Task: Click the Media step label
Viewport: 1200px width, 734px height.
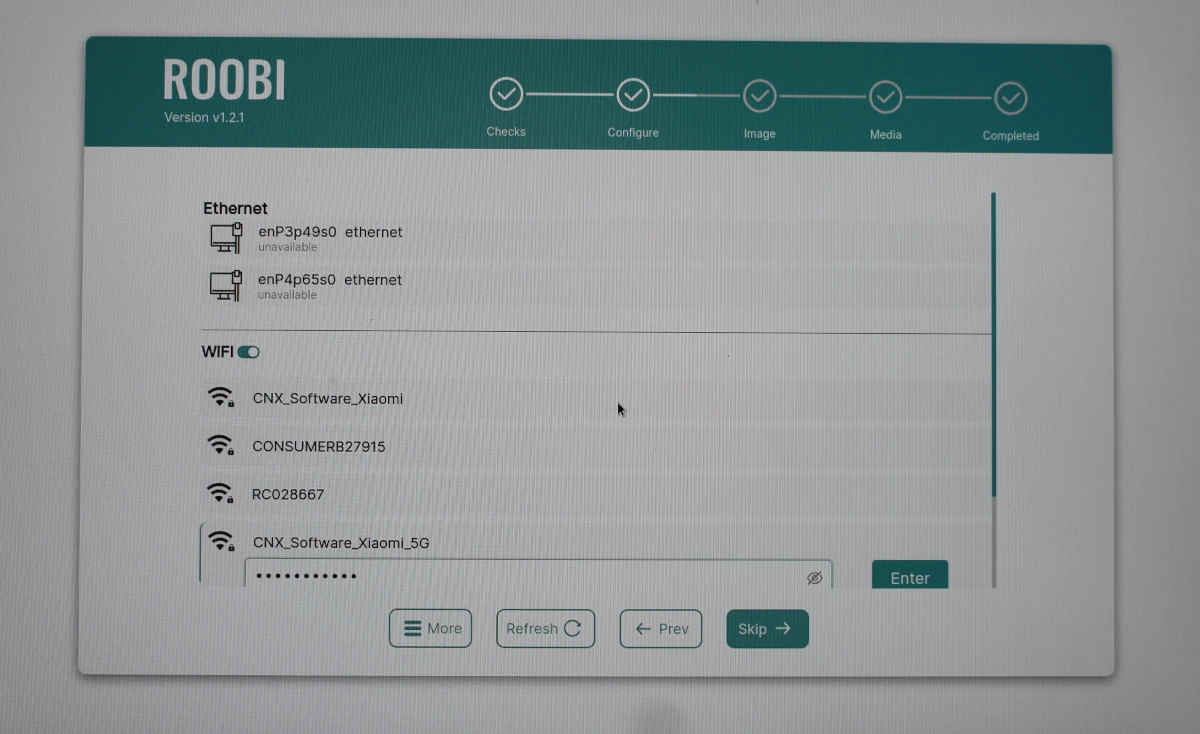Action: [x=885, y=135]
